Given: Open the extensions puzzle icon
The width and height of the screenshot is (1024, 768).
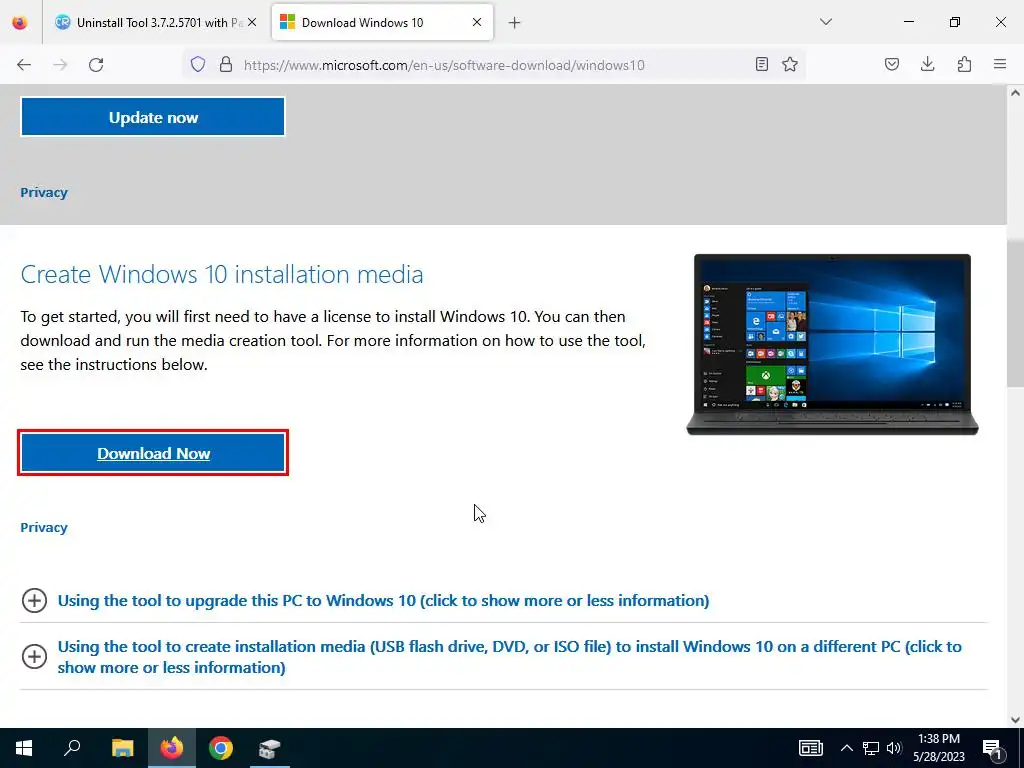Looking at the screenshot, I should tap(965, 64).
